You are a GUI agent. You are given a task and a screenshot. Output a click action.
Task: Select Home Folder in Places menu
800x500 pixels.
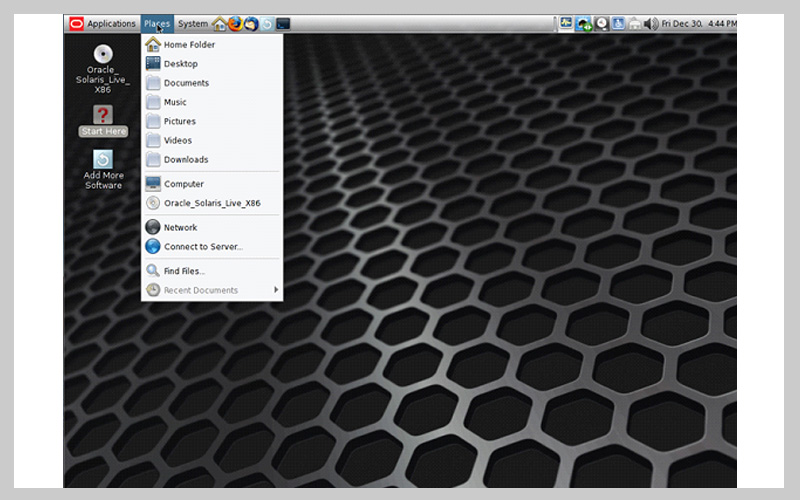(189, 45)
